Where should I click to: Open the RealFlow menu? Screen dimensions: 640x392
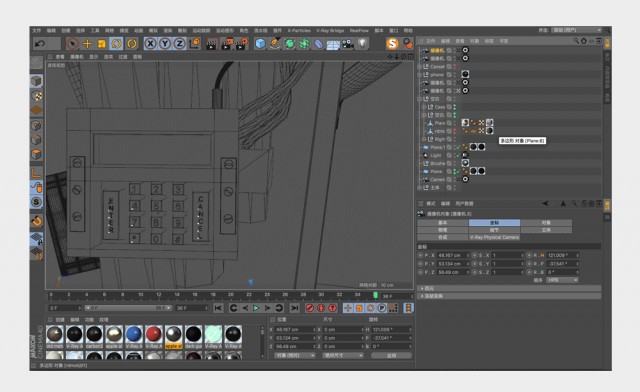(359, 31)
